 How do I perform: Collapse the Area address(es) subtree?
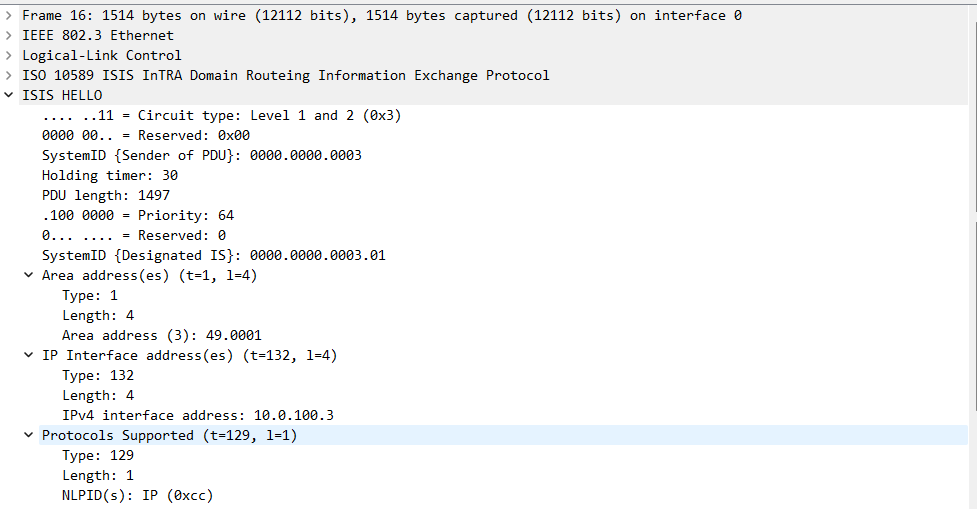(29, 275)
